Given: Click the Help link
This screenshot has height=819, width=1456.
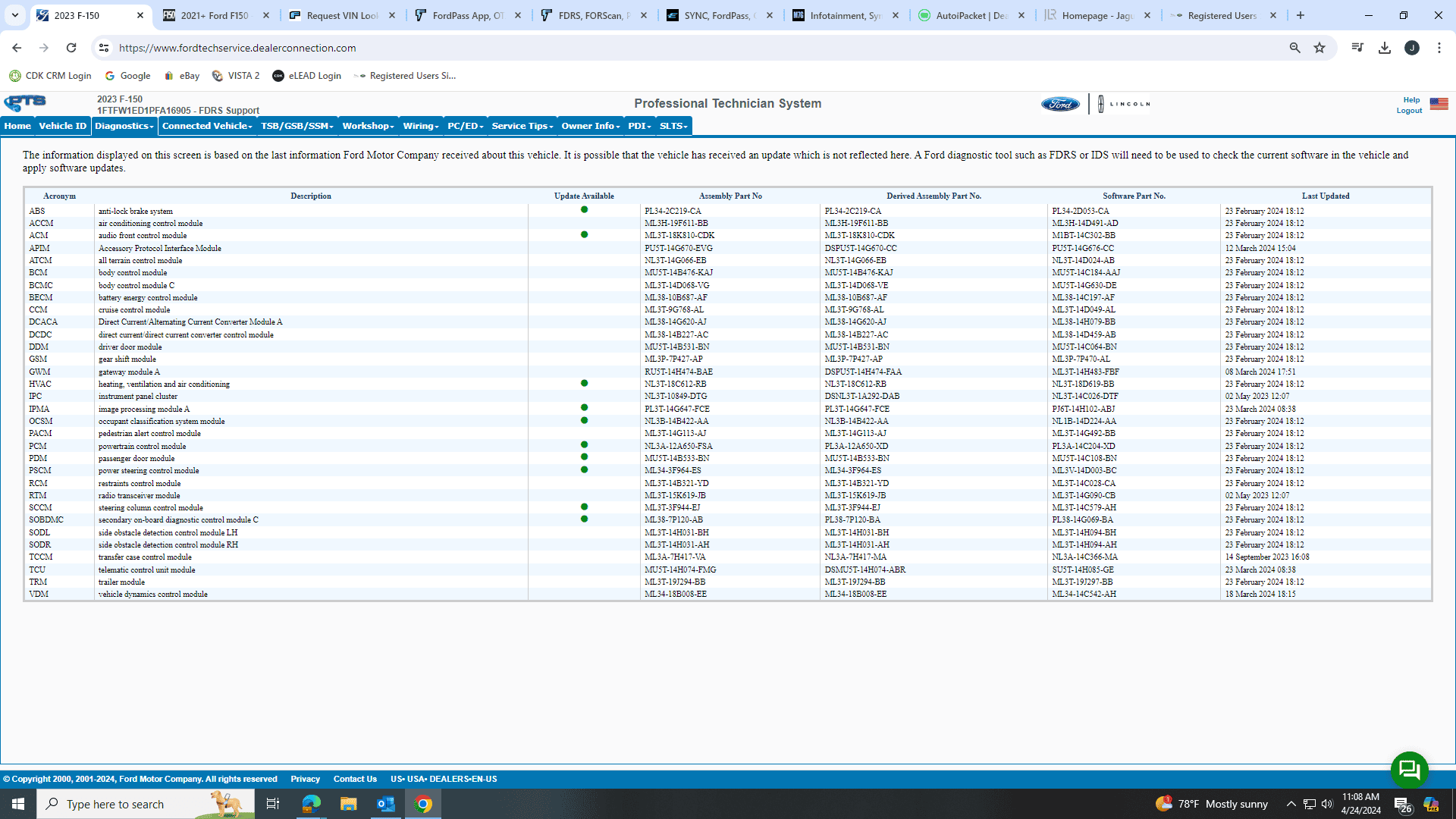Looking at the screenshot, I should 1411,100.
